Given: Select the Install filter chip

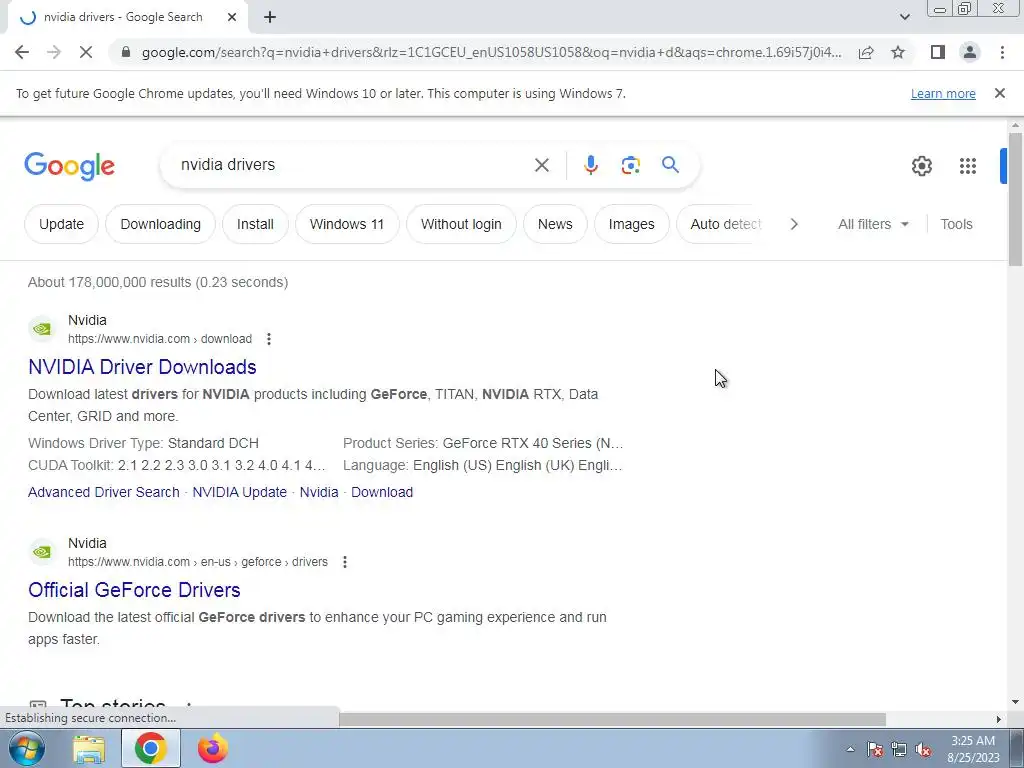Looking at the screenshot, I should [x=255, y=224].
